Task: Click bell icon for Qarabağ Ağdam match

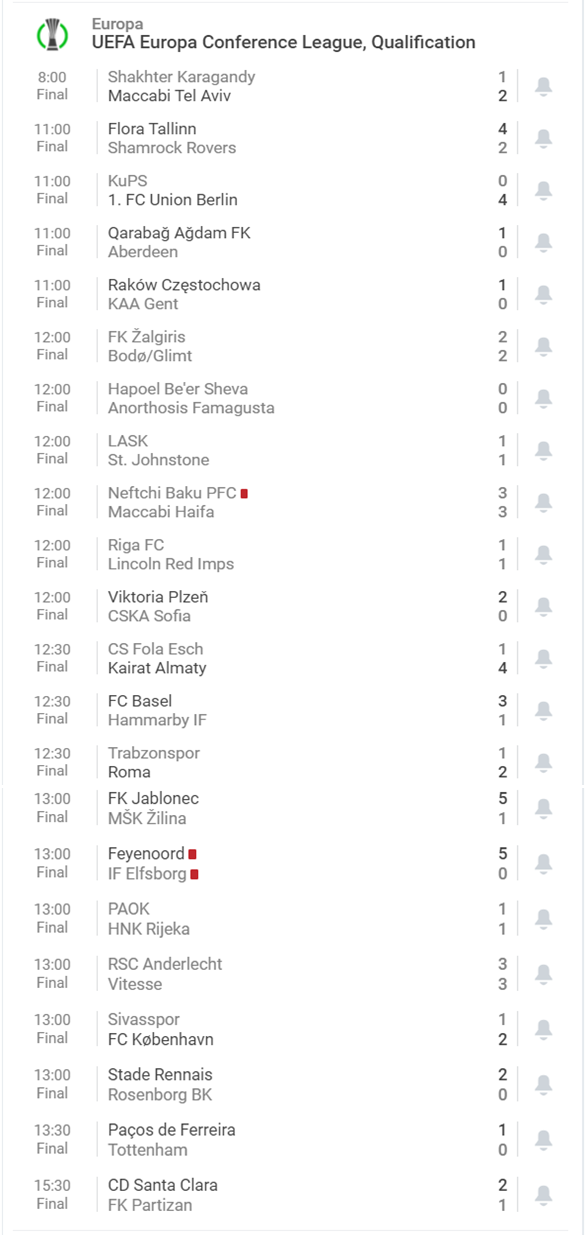Action: tap(543, 242)
